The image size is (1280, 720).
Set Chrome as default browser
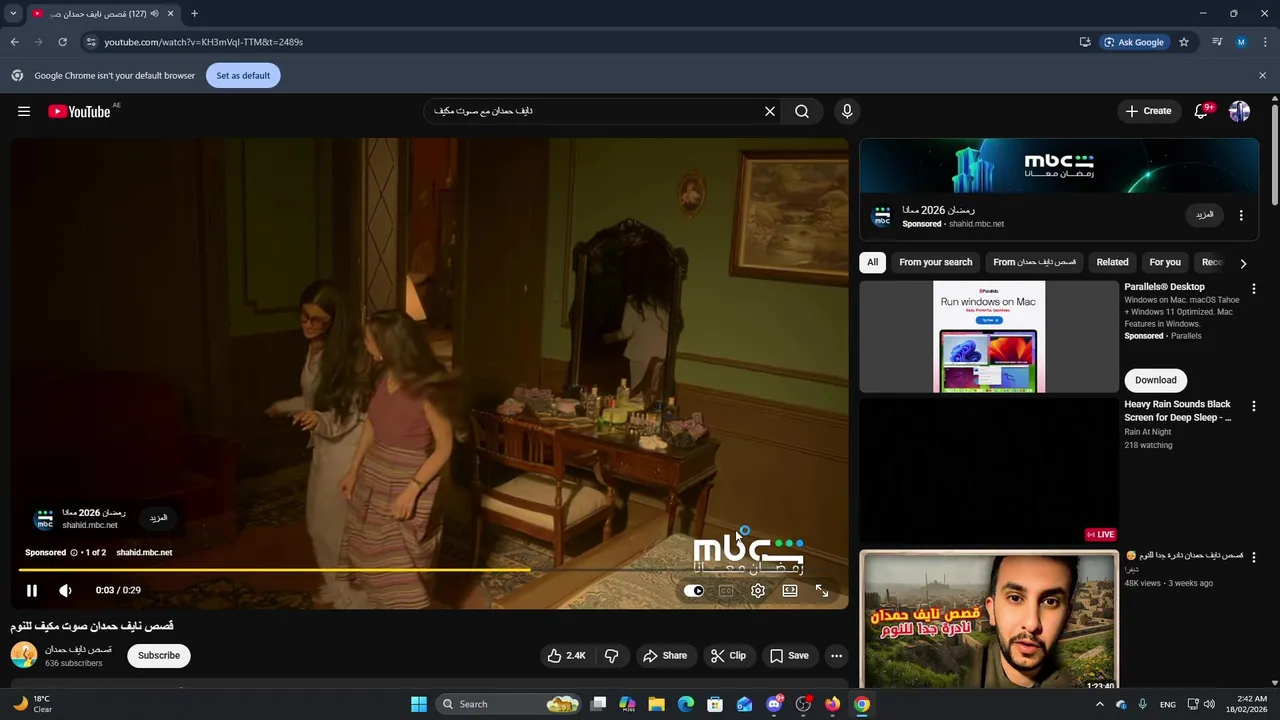coord(243,75)
